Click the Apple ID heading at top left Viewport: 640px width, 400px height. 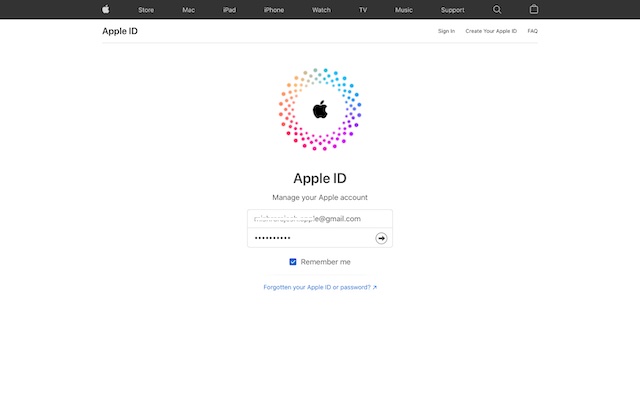click(x=120, y=31)
